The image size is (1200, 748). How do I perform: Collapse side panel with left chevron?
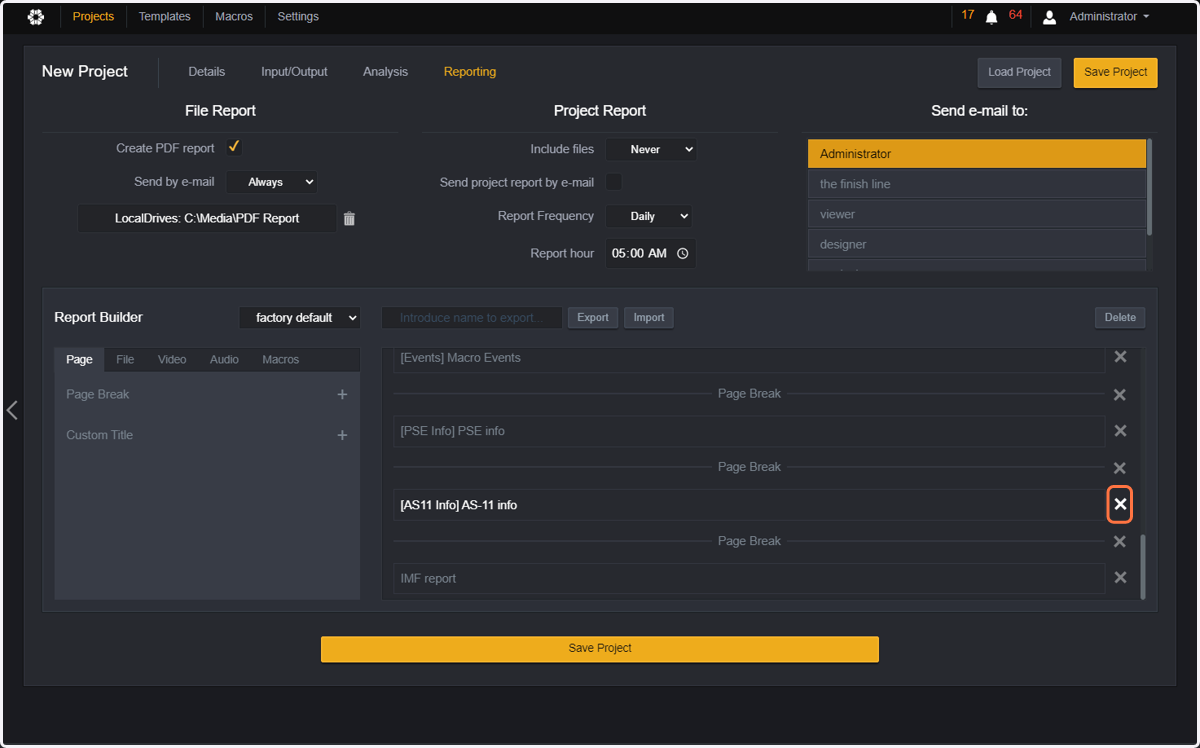coord(12,410)
